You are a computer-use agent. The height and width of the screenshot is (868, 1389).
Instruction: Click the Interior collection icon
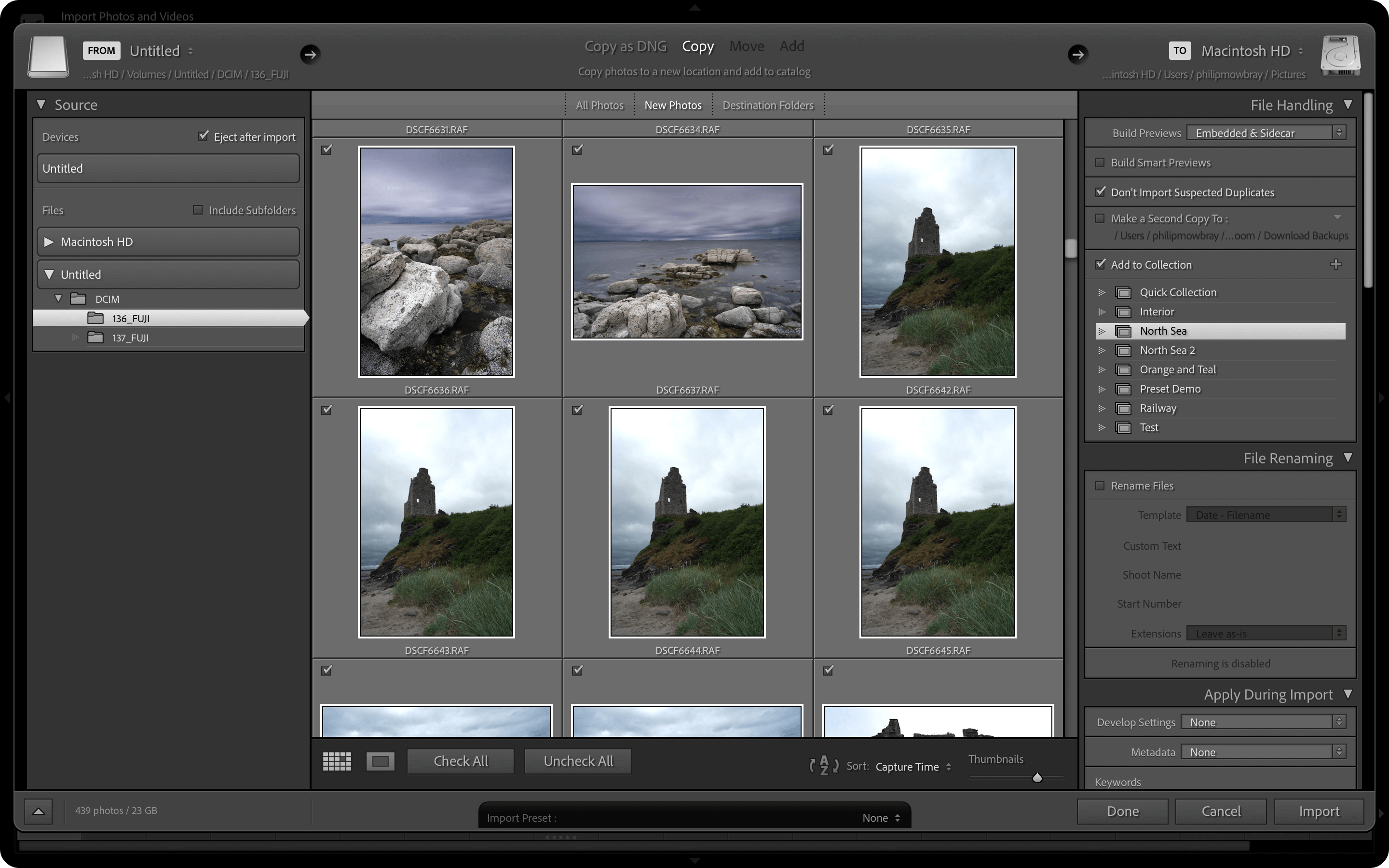click(1123, 312)
